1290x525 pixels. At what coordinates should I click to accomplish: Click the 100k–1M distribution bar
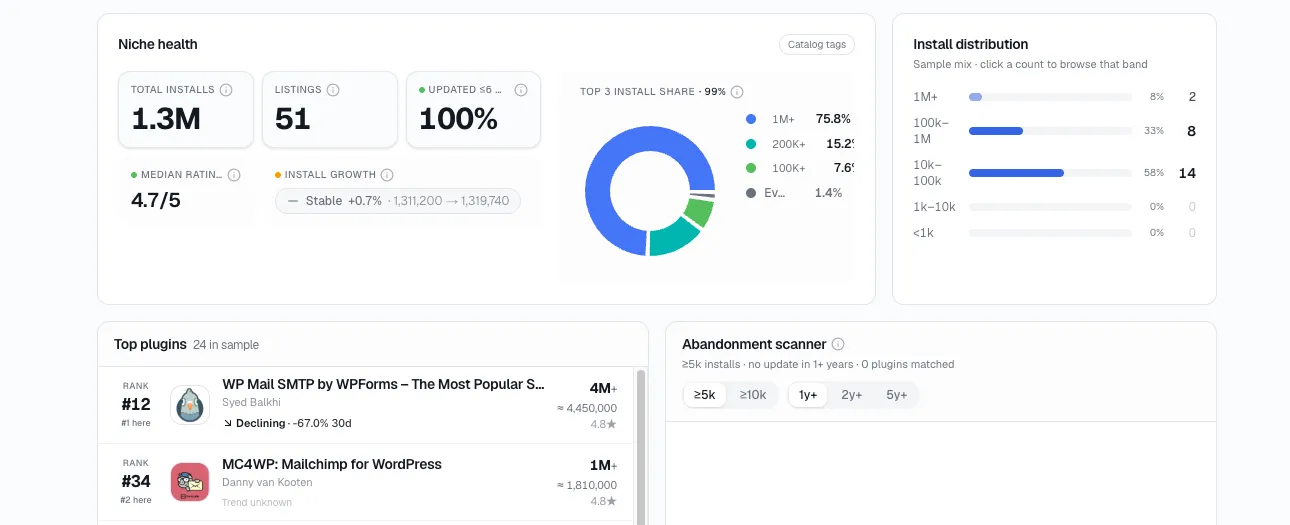1050,131
